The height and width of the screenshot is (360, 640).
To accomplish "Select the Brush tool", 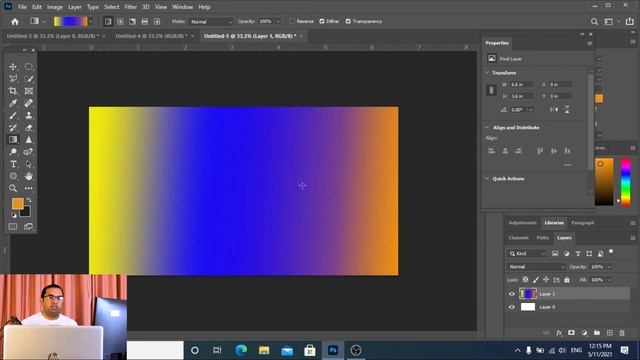I will 13,115.
